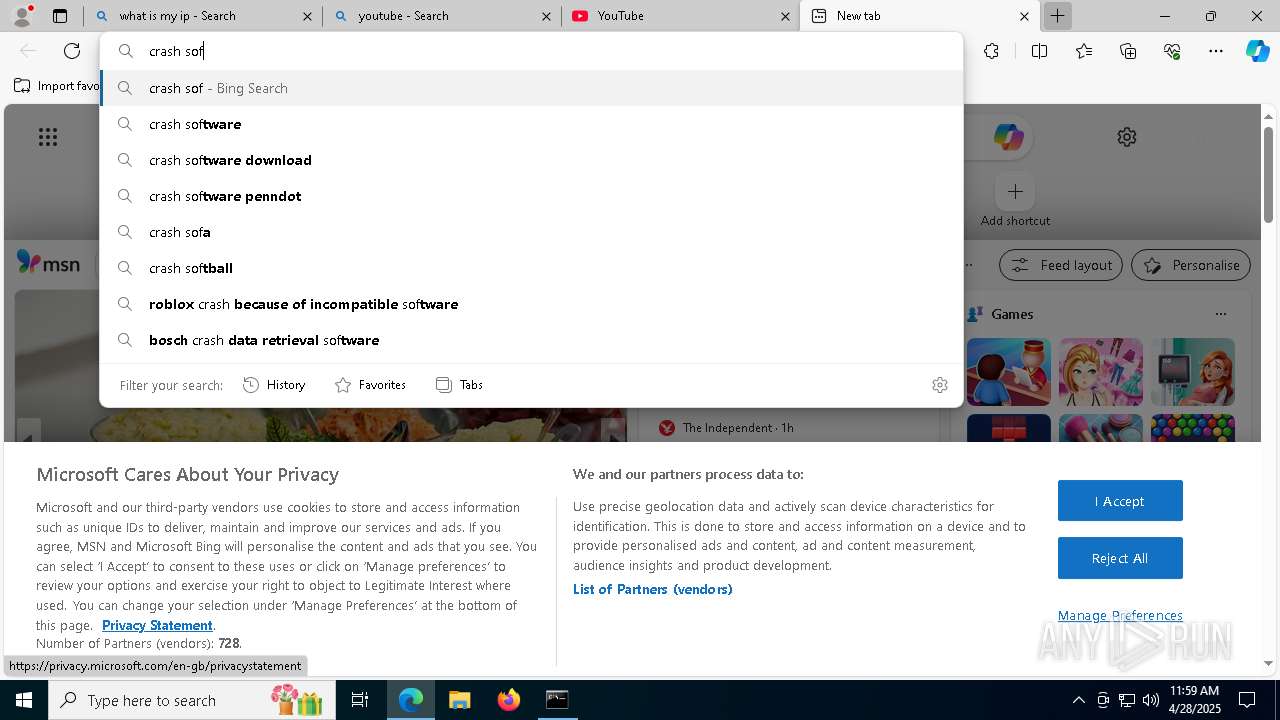Viewport: 1280px width, 720px height.
Task: Select 'crash sof - Bing Search' suggestion
Action: click(532, 88)
